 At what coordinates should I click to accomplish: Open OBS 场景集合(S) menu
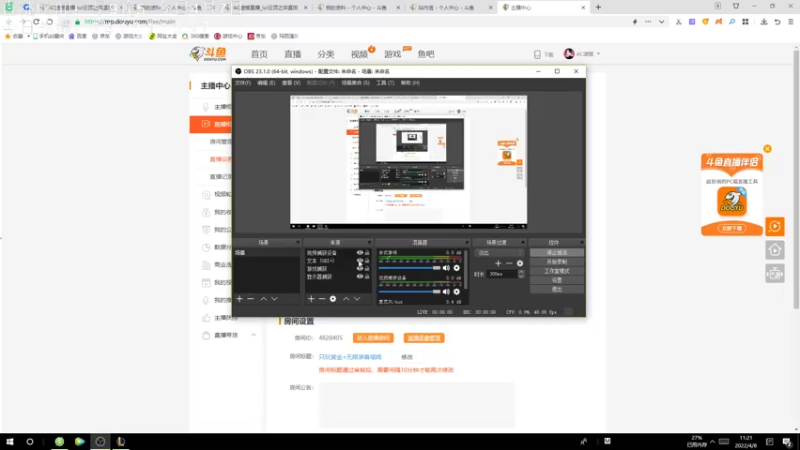click(355, 83)
